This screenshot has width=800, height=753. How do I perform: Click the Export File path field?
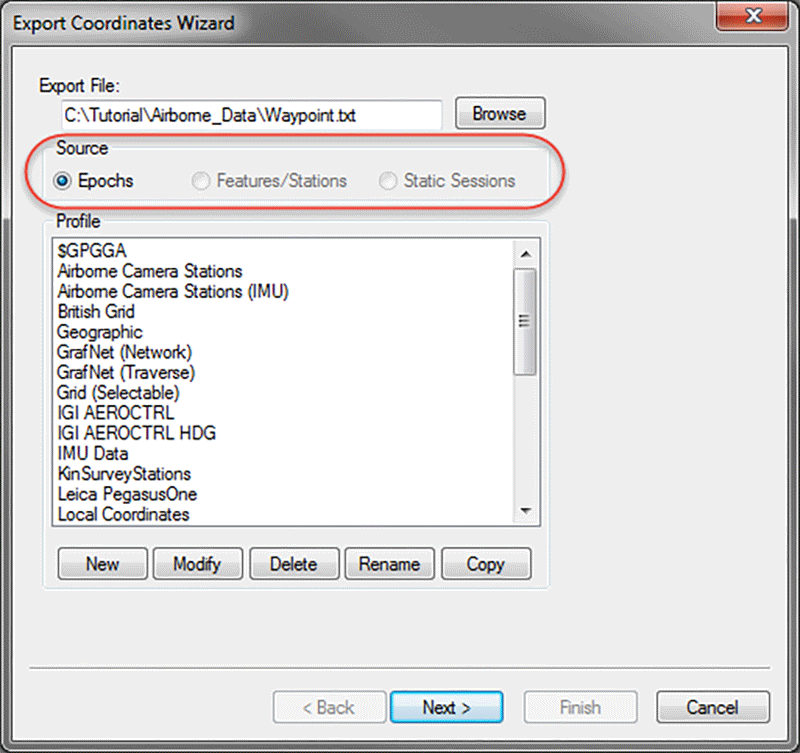tap(252, 115)
